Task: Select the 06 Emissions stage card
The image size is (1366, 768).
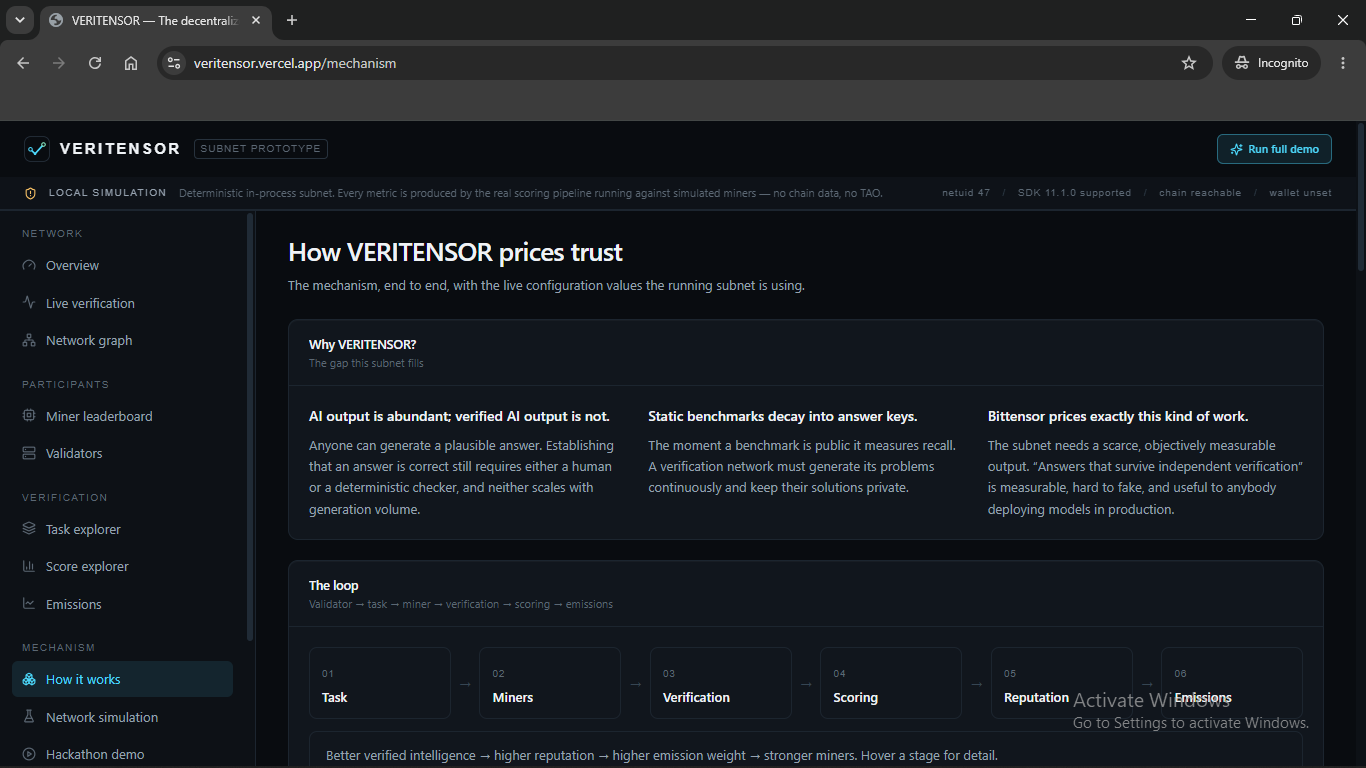Action: [1232, 683]
